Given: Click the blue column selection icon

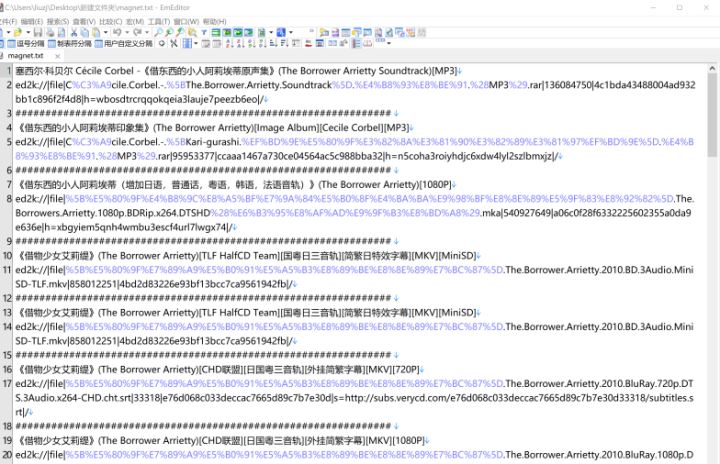Looking at the screenshot, I should click(x=187, y=43).
